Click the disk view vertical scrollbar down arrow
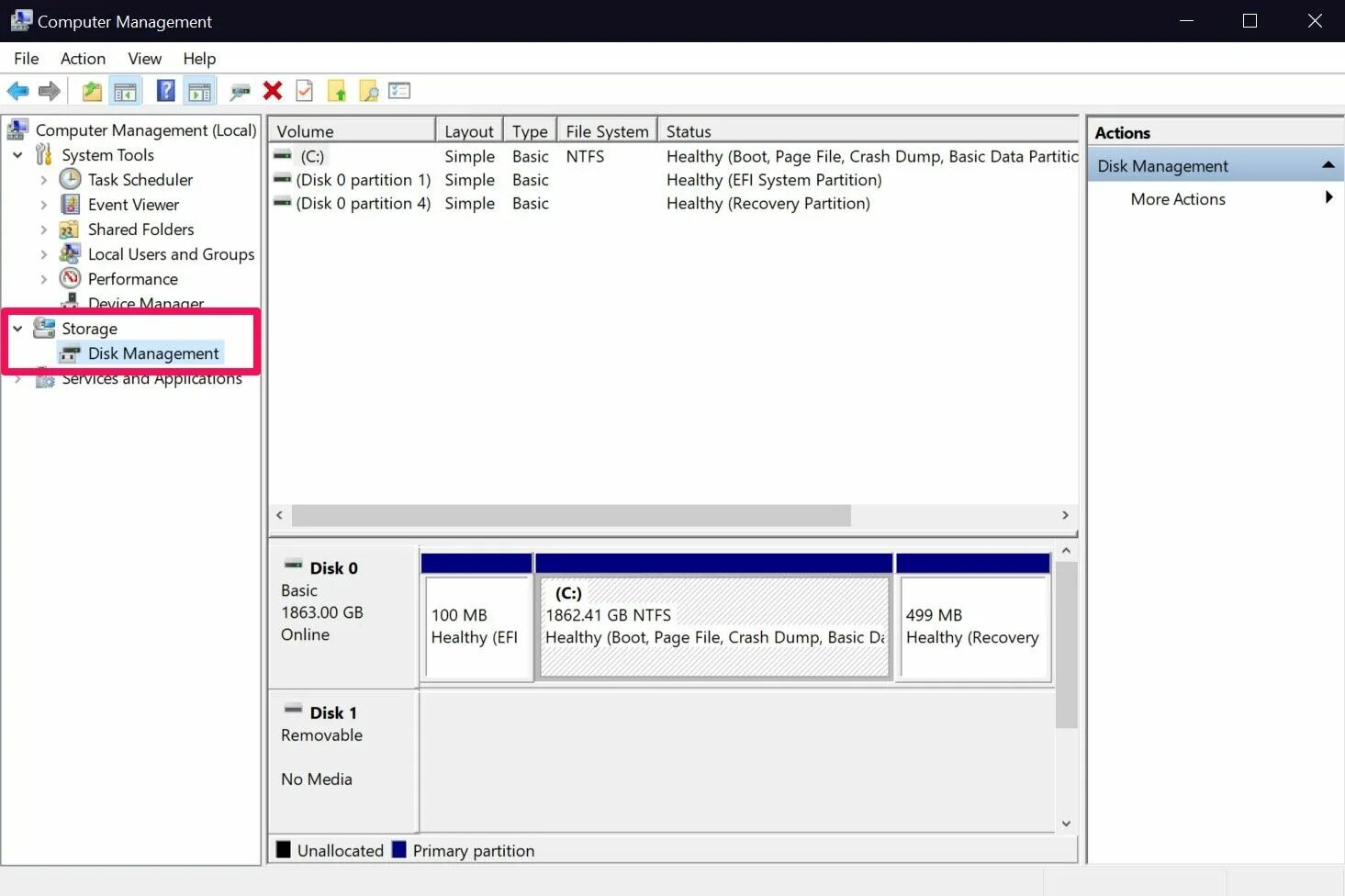Viewport: 1345px width, 896px height. pos(1066,823)
